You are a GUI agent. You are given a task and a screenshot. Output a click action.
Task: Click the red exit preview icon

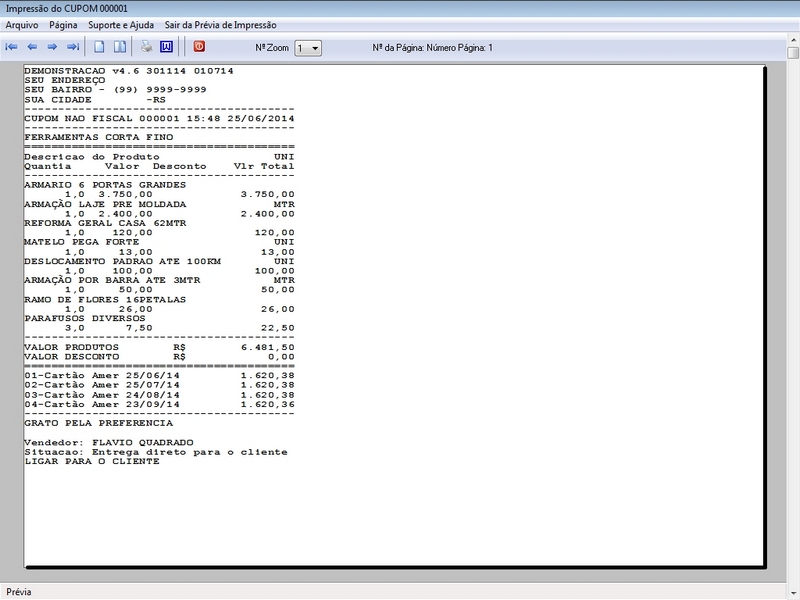click(x=198, y=45)
